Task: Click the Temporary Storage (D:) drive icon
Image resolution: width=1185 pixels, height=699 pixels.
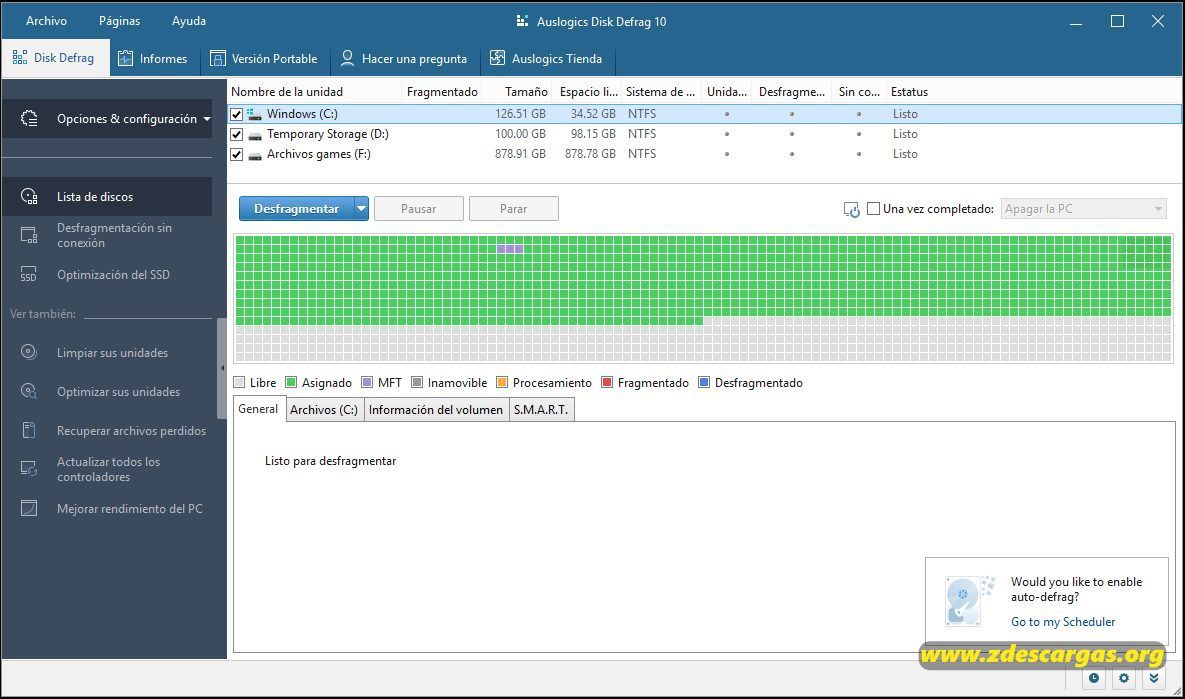Action: tap(255, 135)
